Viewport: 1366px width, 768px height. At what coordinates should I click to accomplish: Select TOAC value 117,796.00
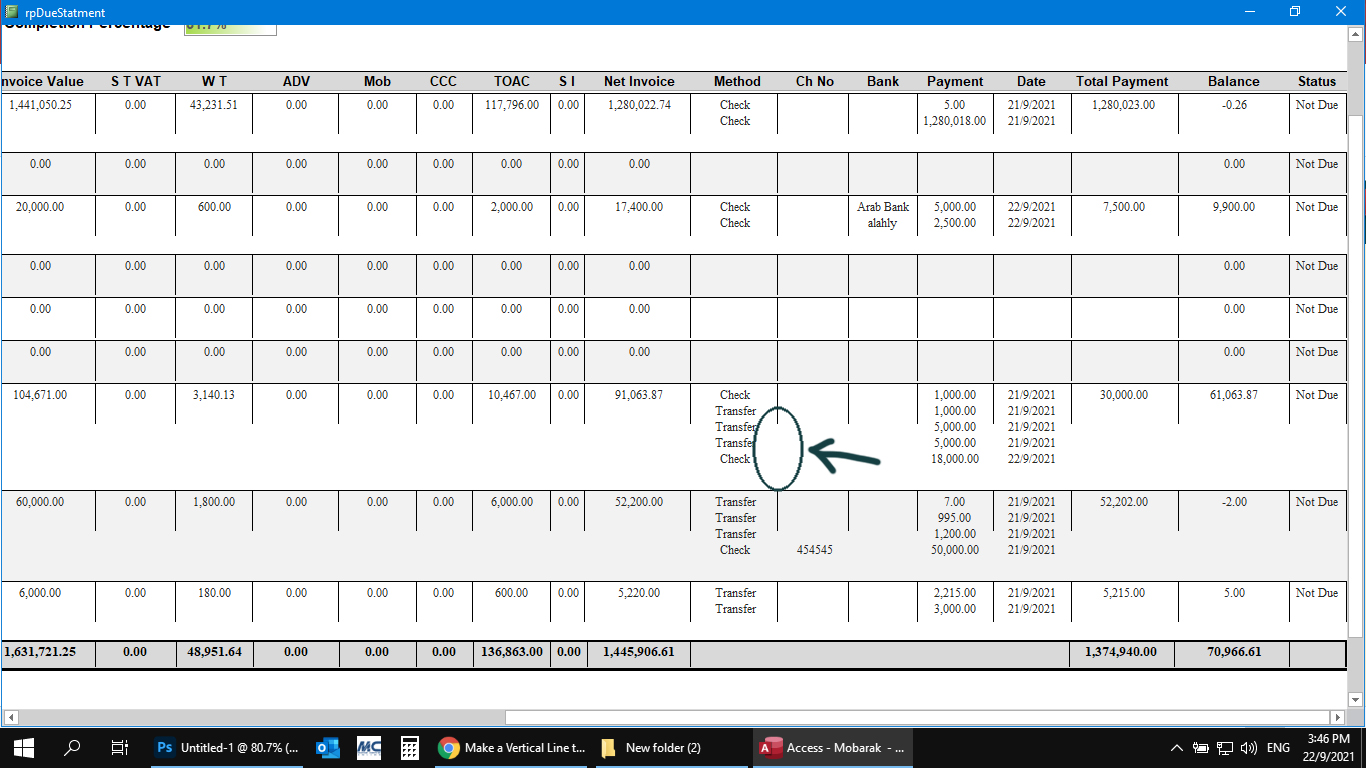click(511, 104)
